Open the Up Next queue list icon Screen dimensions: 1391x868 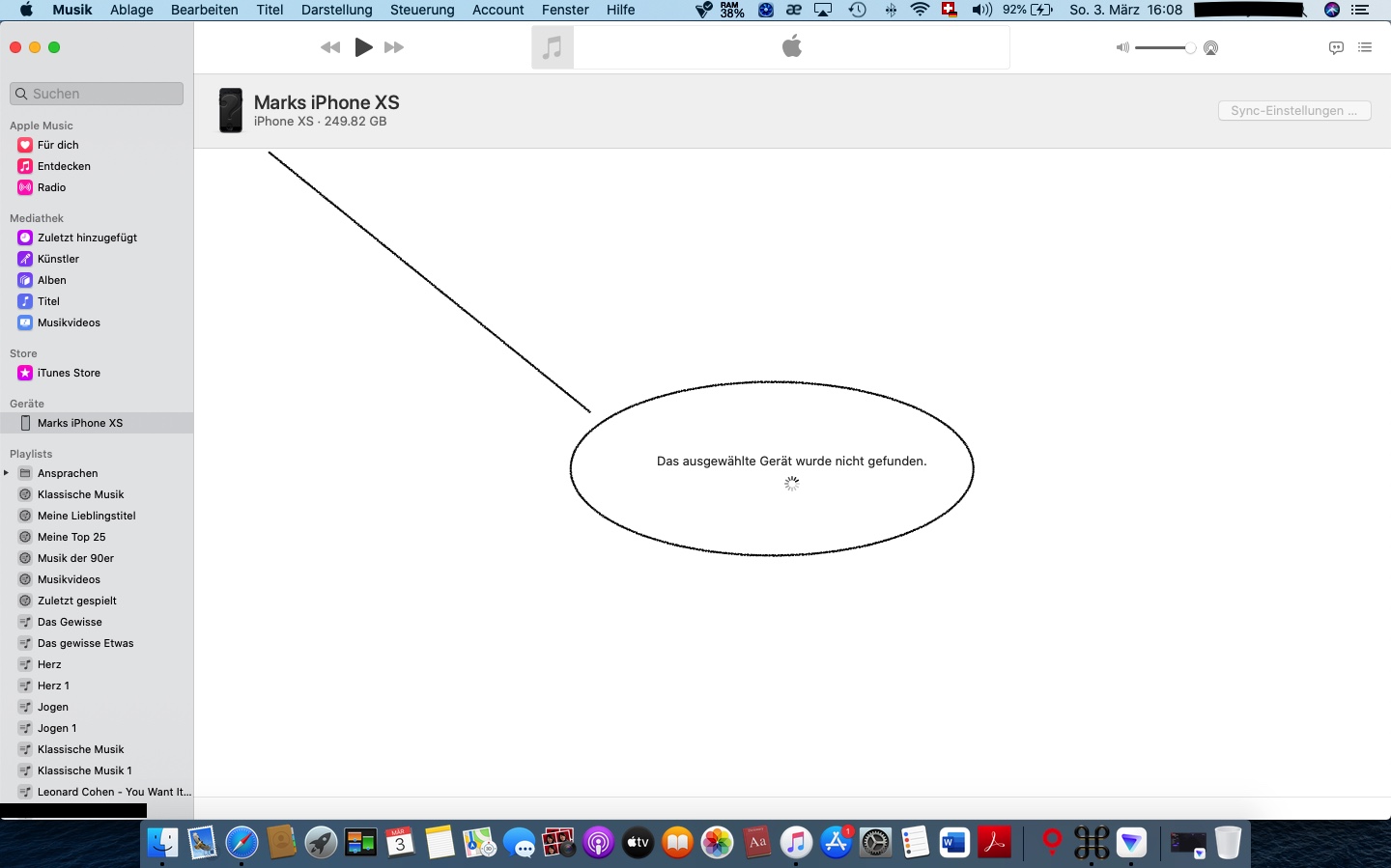point(1365,47)
